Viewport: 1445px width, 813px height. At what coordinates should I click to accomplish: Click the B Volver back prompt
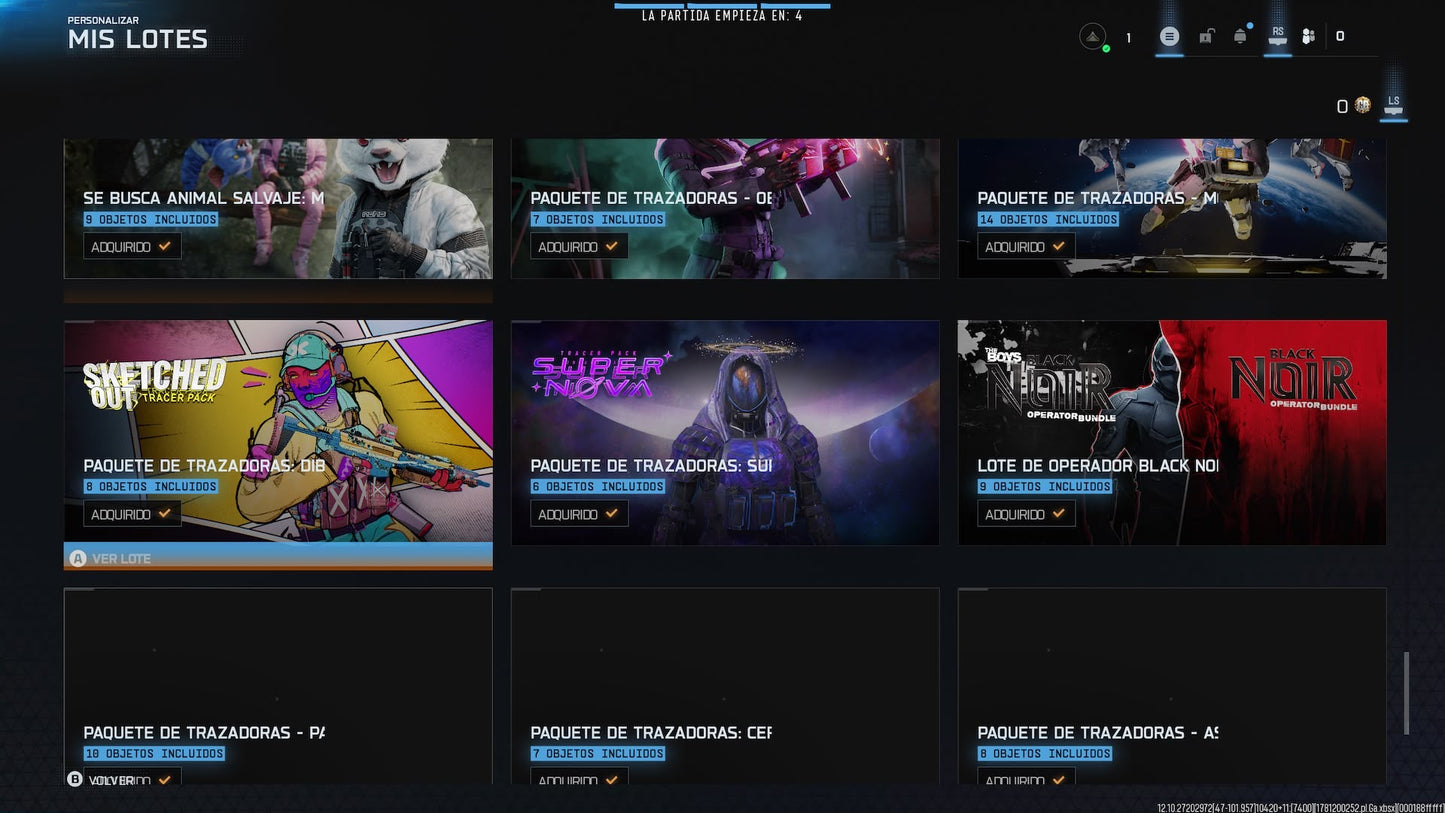click(x=101, y=780)
